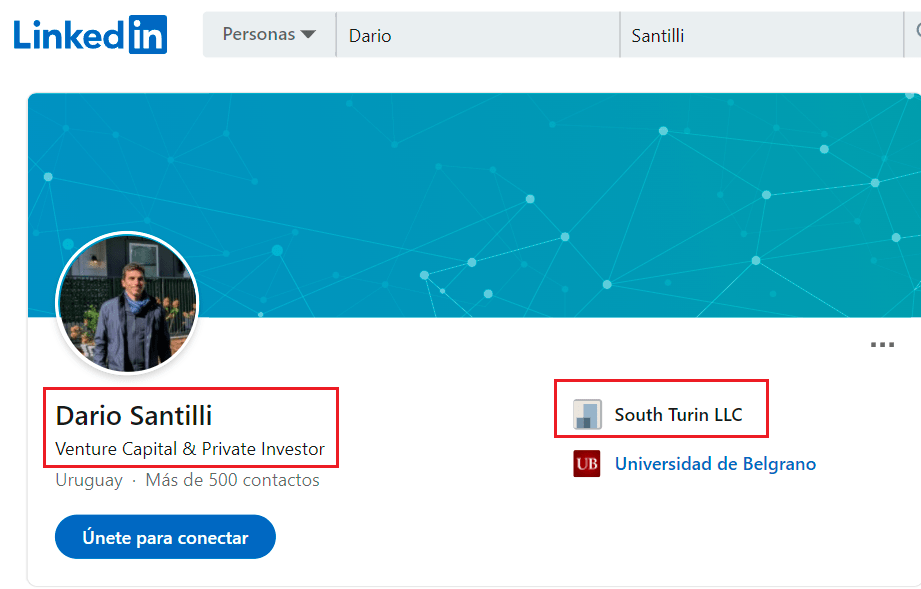Click the Universidad de Belgrano UB logo
The height and width of the screenshot is (589, 921).
coord(587,464)
